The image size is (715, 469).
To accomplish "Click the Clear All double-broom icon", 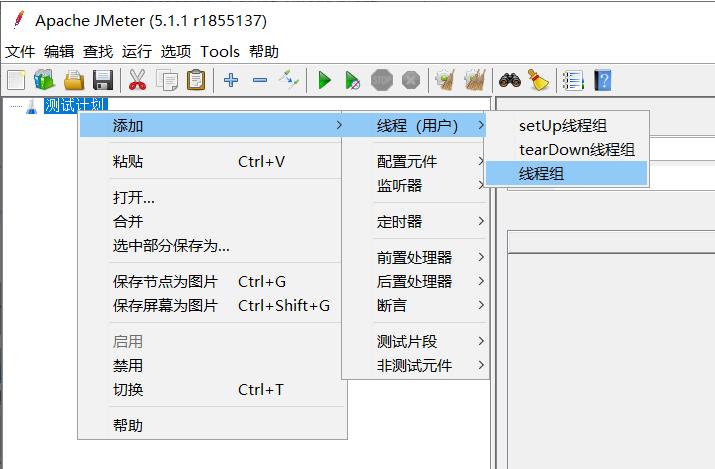I will coord(475,80).
